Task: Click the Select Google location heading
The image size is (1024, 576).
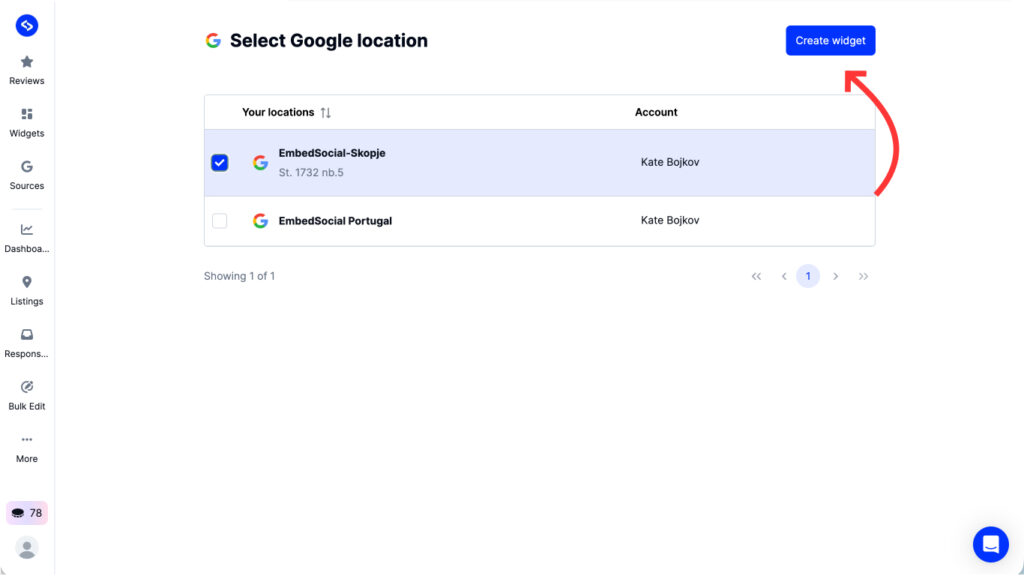Action: tap(328, 40)
